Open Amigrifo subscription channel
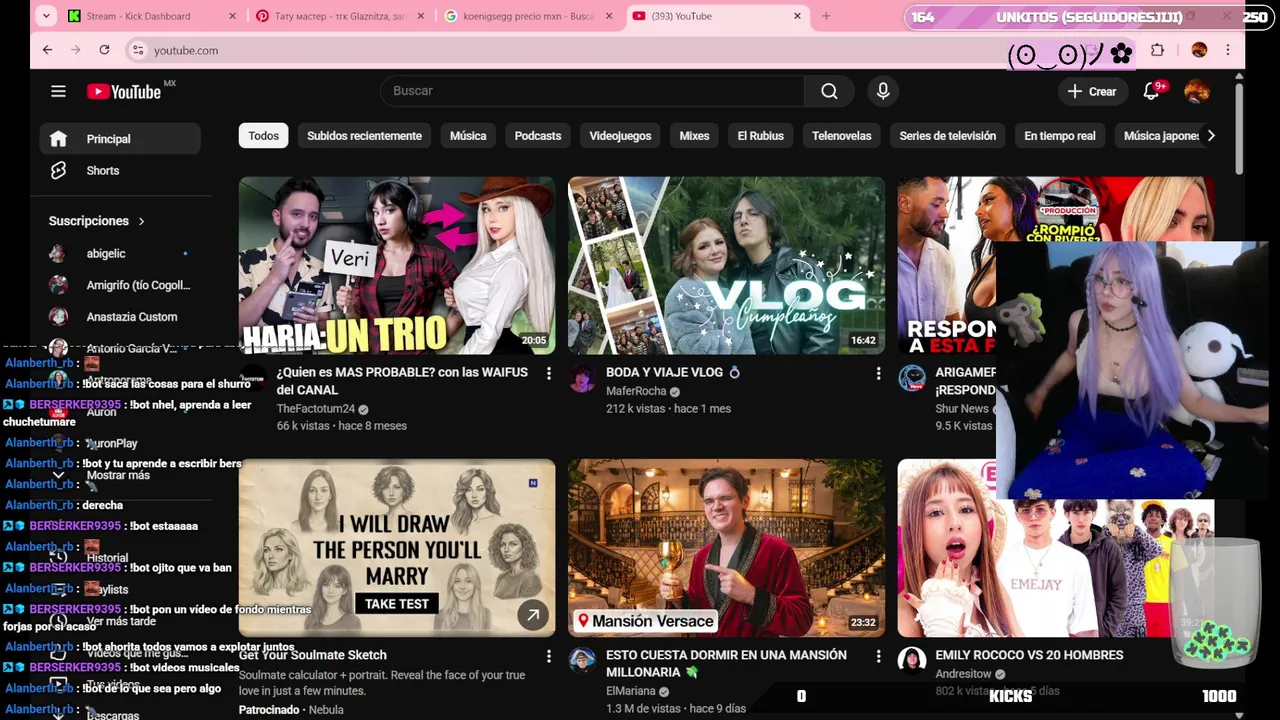The width and height of the screenshot is (1280, 720). point(120,286)
